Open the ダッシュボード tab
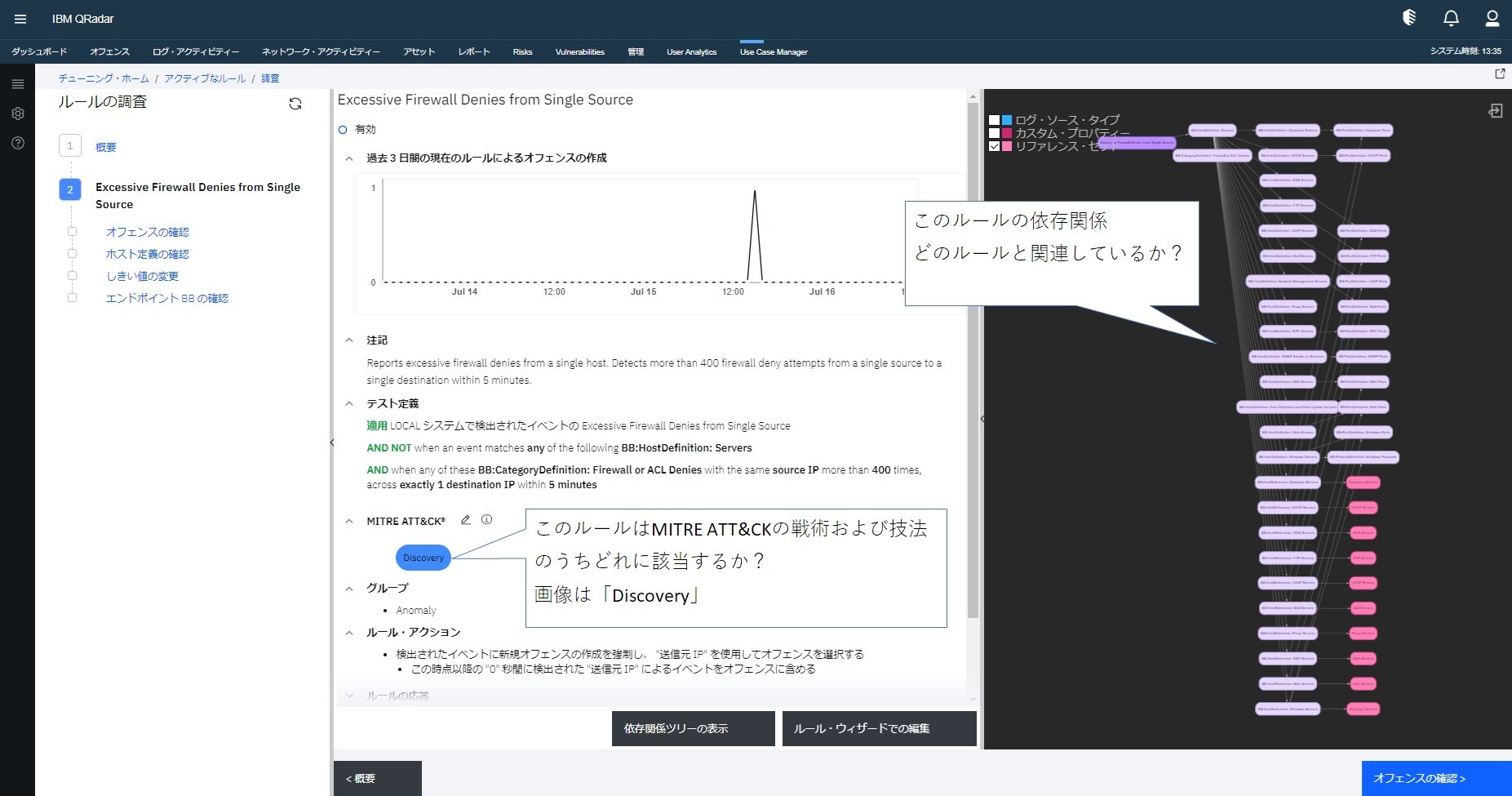 tap(39, 51)
